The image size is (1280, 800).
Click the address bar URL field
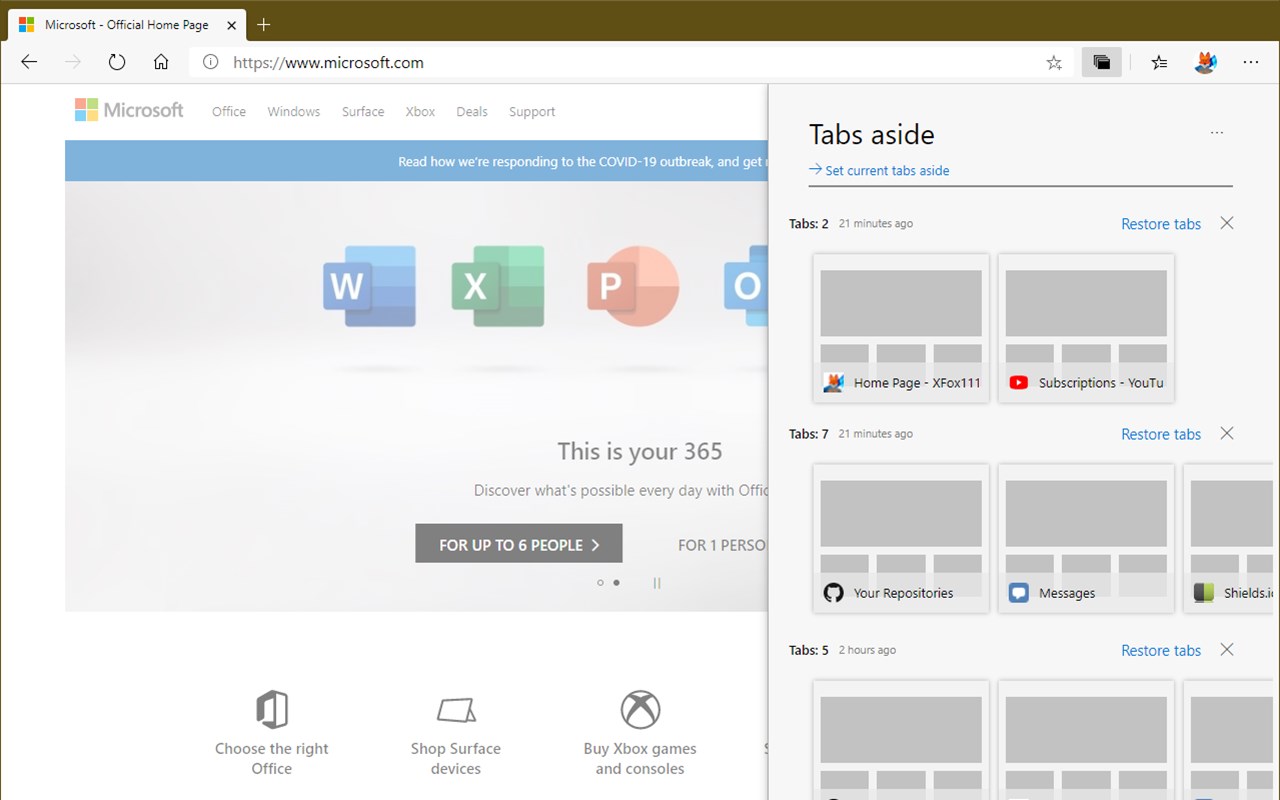coord(630,62)
